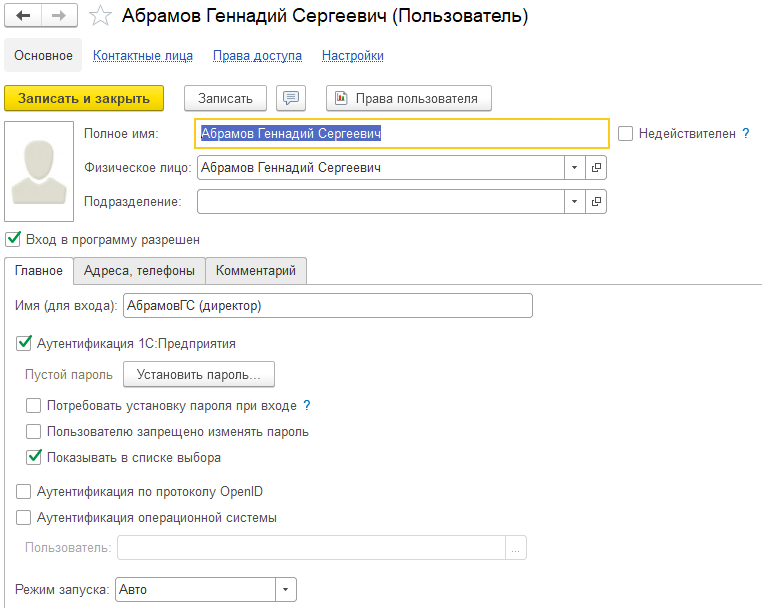The width and height of the screenshot is (762, 608).
Task: Open the Физическое лицо linked record icon
Action: point(596,168)
